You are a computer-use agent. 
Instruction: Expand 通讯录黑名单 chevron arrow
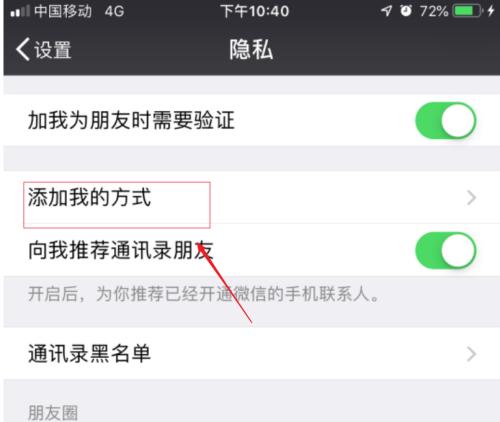(471, 354)
